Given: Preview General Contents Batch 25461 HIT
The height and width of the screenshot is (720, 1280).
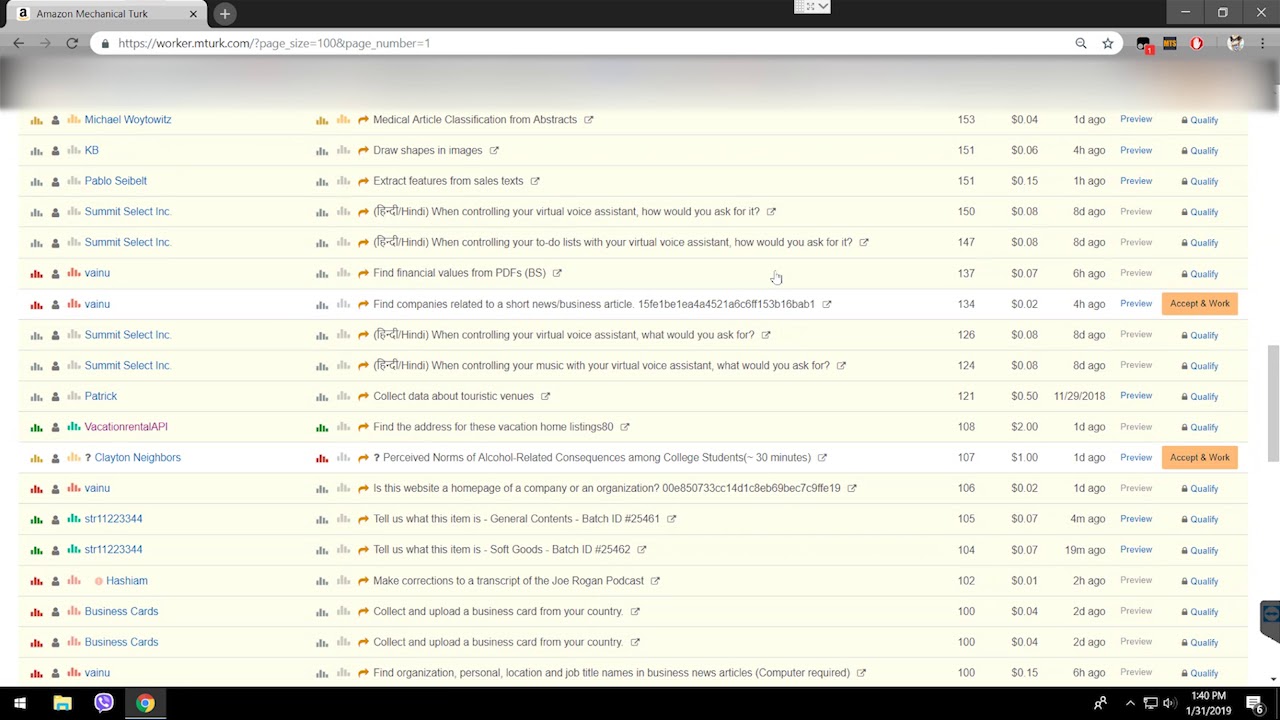Looking at the screenshot, I should point(1136,519).
